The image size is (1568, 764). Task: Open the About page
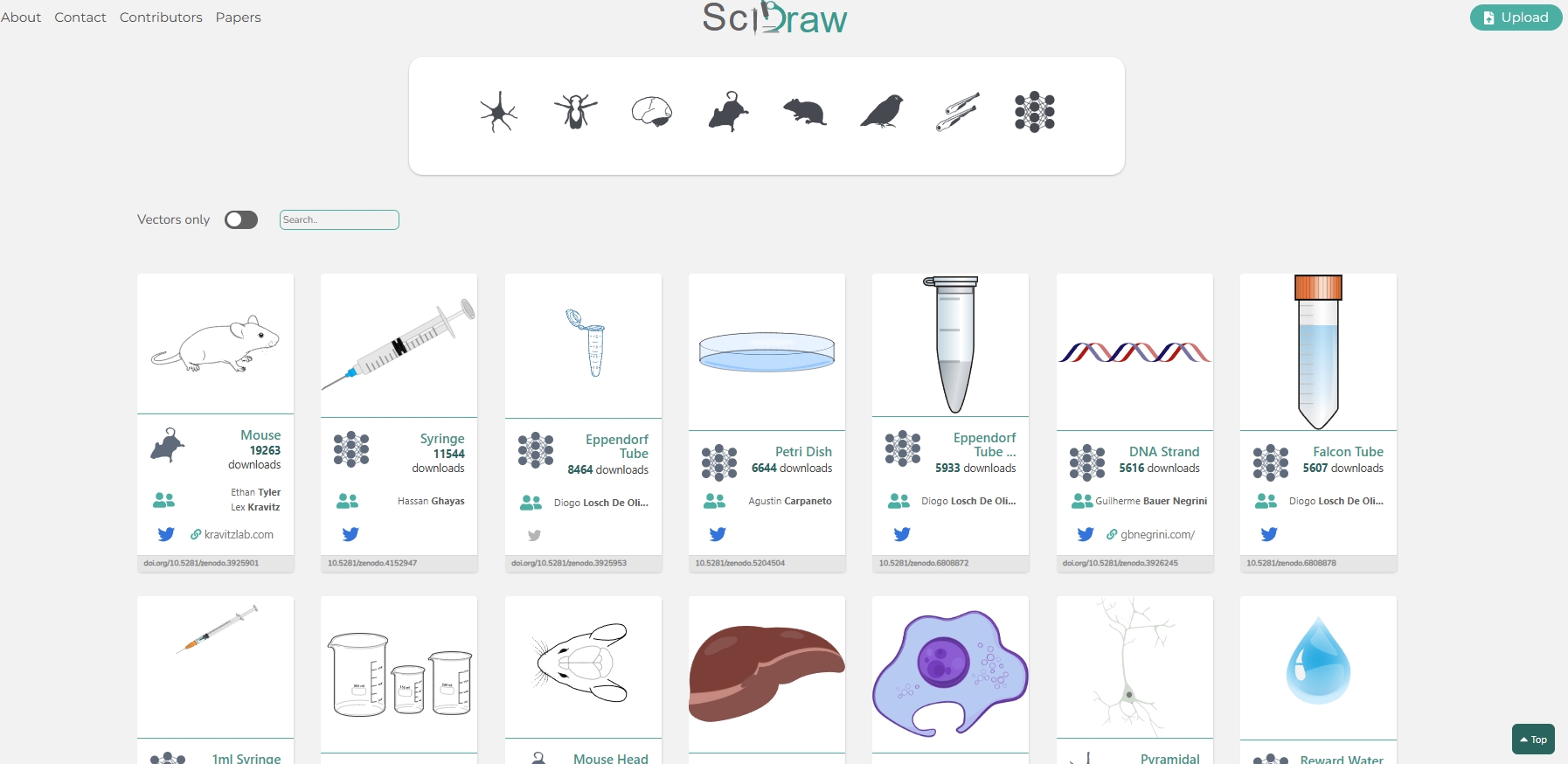tap(21, 17)
